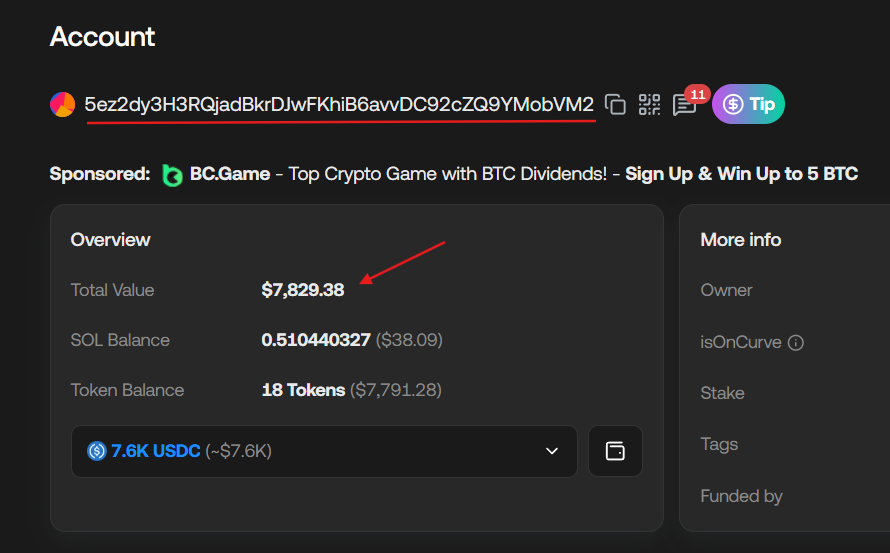Click the ($38.09) SOL value text
This screenshot has height=553, width=890.
pyautogui.click(x=409, y=340)
